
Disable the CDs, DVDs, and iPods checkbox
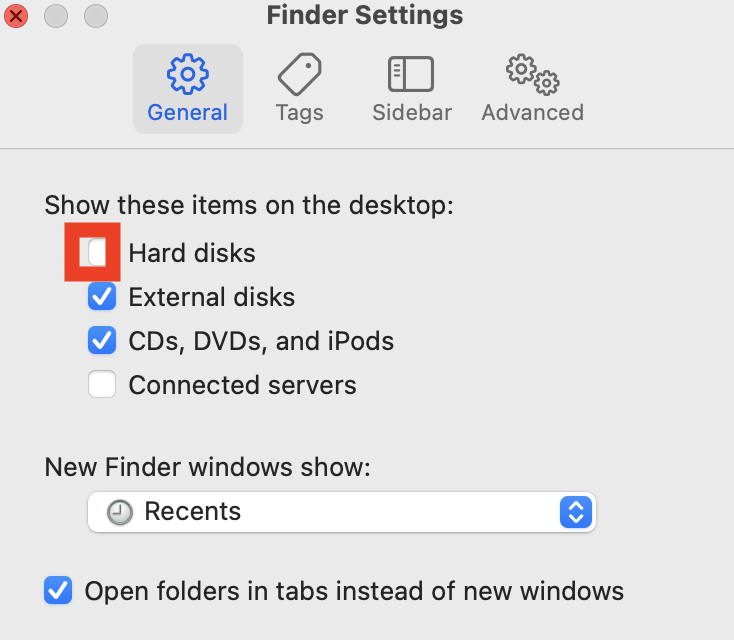(102, 341)
